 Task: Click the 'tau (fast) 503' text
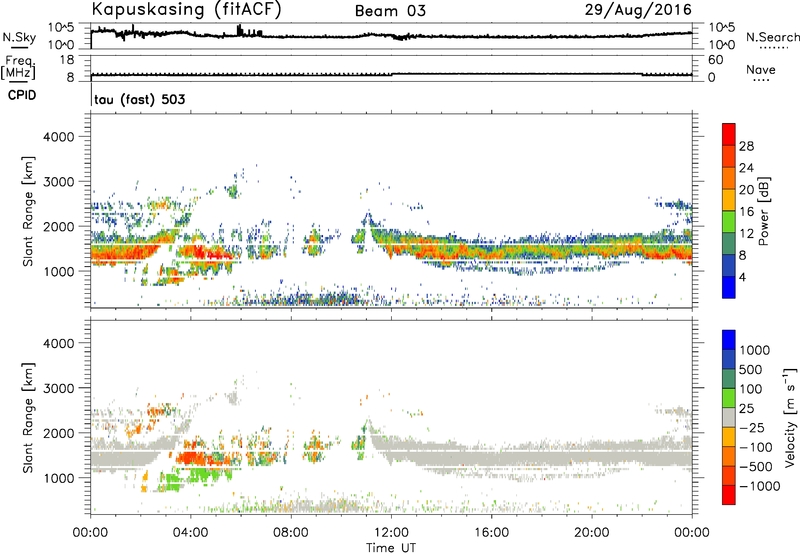point(140,99)
